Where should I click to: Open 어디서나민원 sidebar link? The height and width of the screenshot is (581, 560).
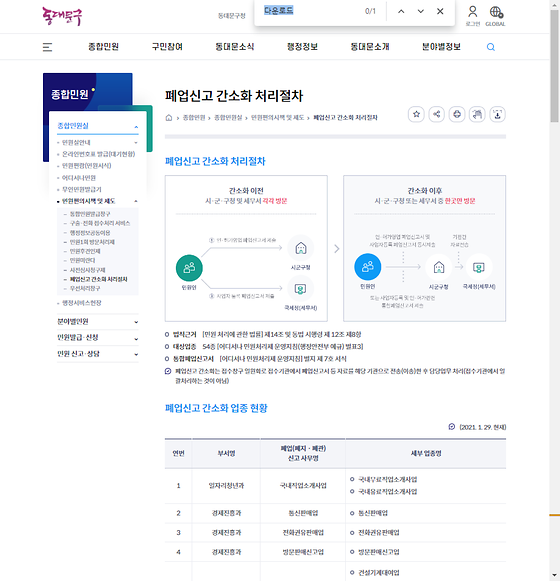(x=79, y=178)
